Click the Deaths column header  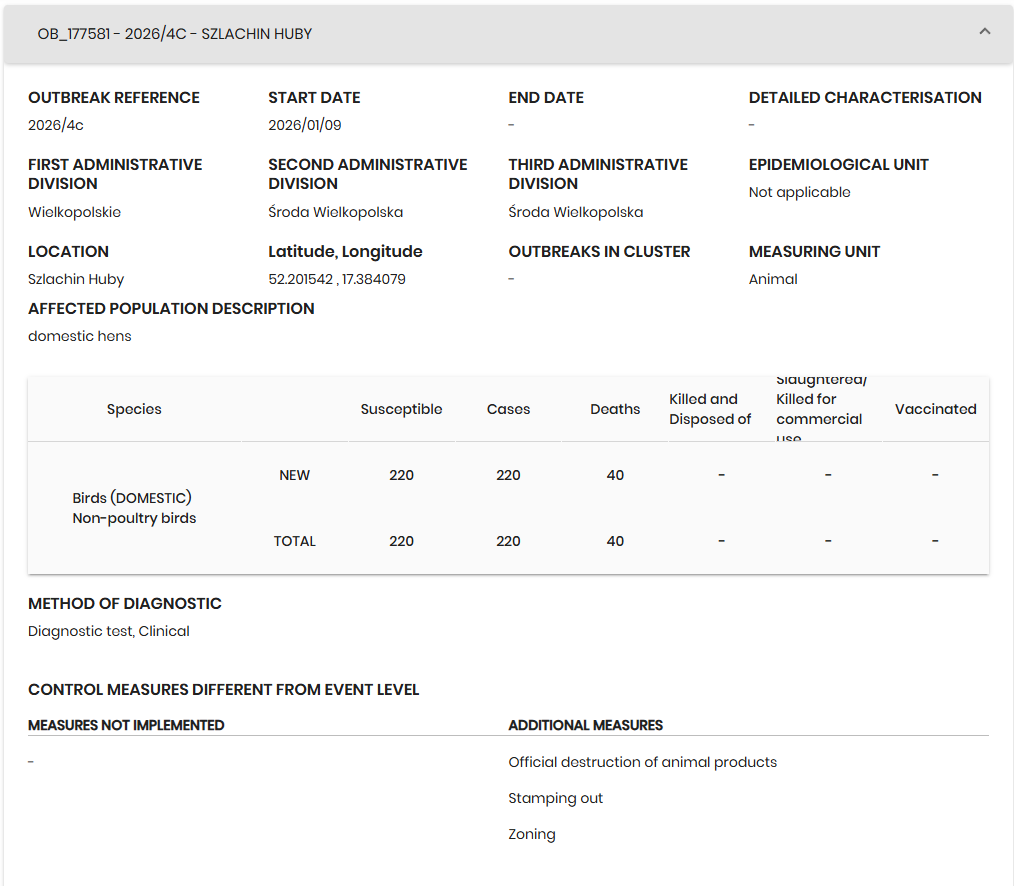pyautogui.click(x=615, y=409)
